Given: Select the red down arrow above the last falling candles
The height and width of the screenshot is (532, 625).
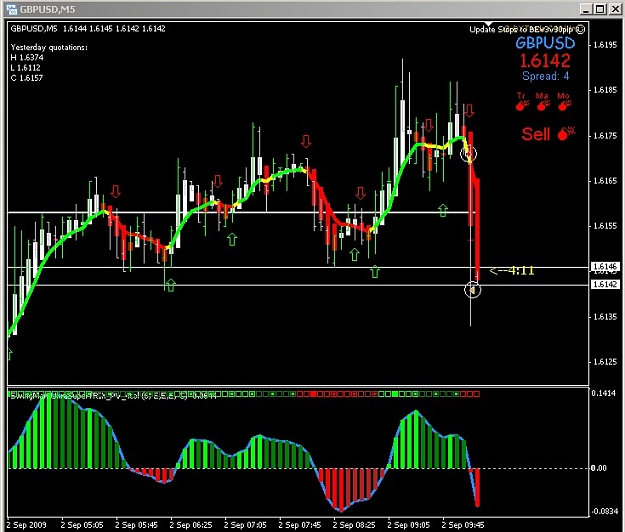Looking at the screenshot, I should pyautogui.click(x=470, y=111).
